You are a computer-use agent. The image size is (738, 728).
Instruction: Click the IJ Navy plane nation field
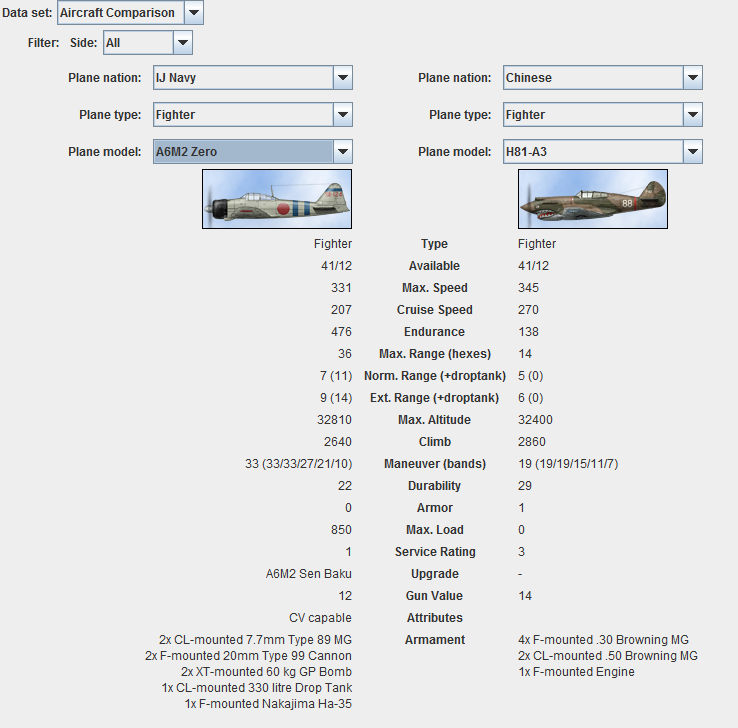243,78
